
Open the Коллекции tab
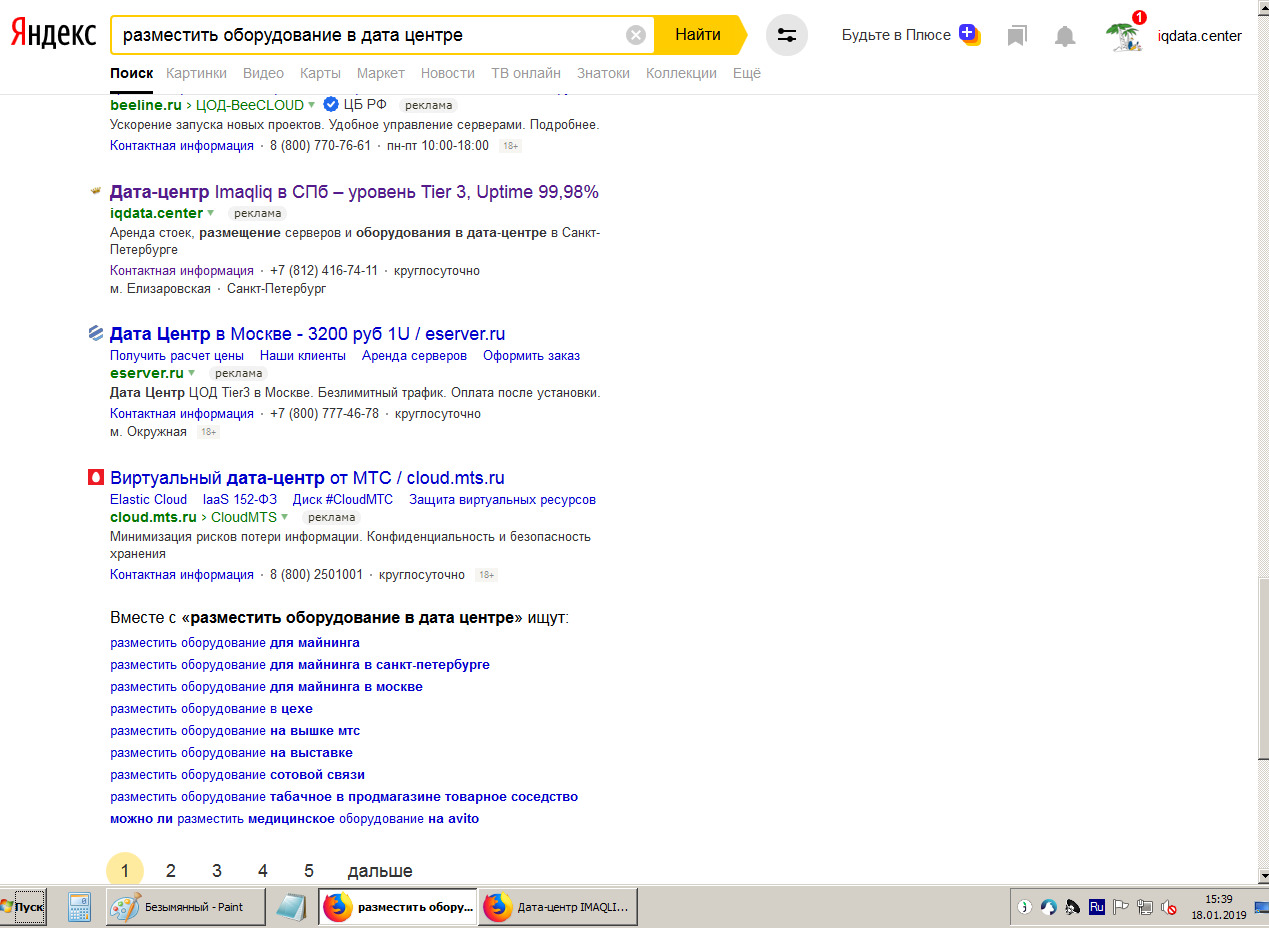pos(681,73)
